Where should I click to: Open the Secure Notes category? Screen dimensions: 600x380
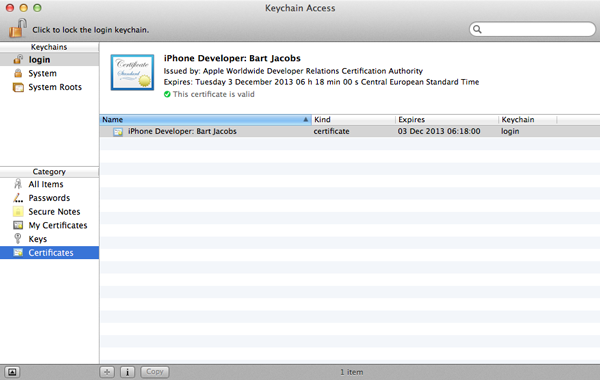point(49,212)
